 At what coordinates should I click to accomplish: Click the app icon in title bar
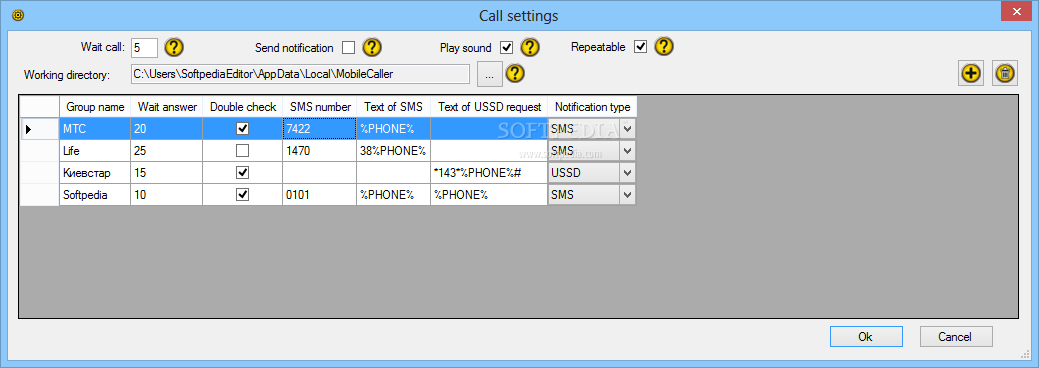click(x=18, y=15)
